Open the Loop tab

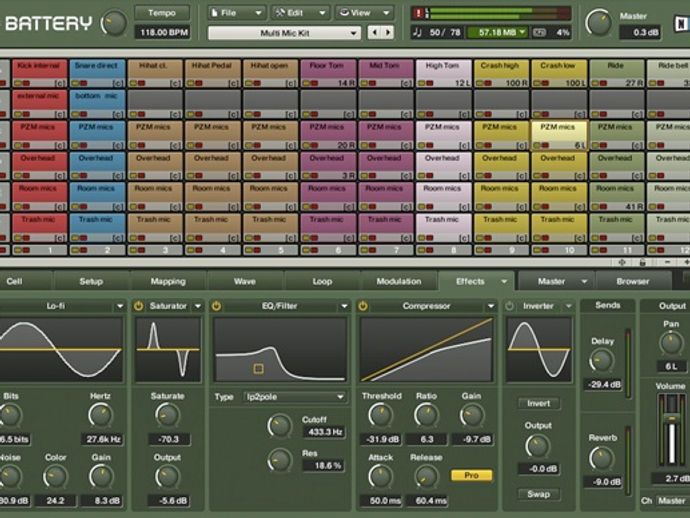322,281
